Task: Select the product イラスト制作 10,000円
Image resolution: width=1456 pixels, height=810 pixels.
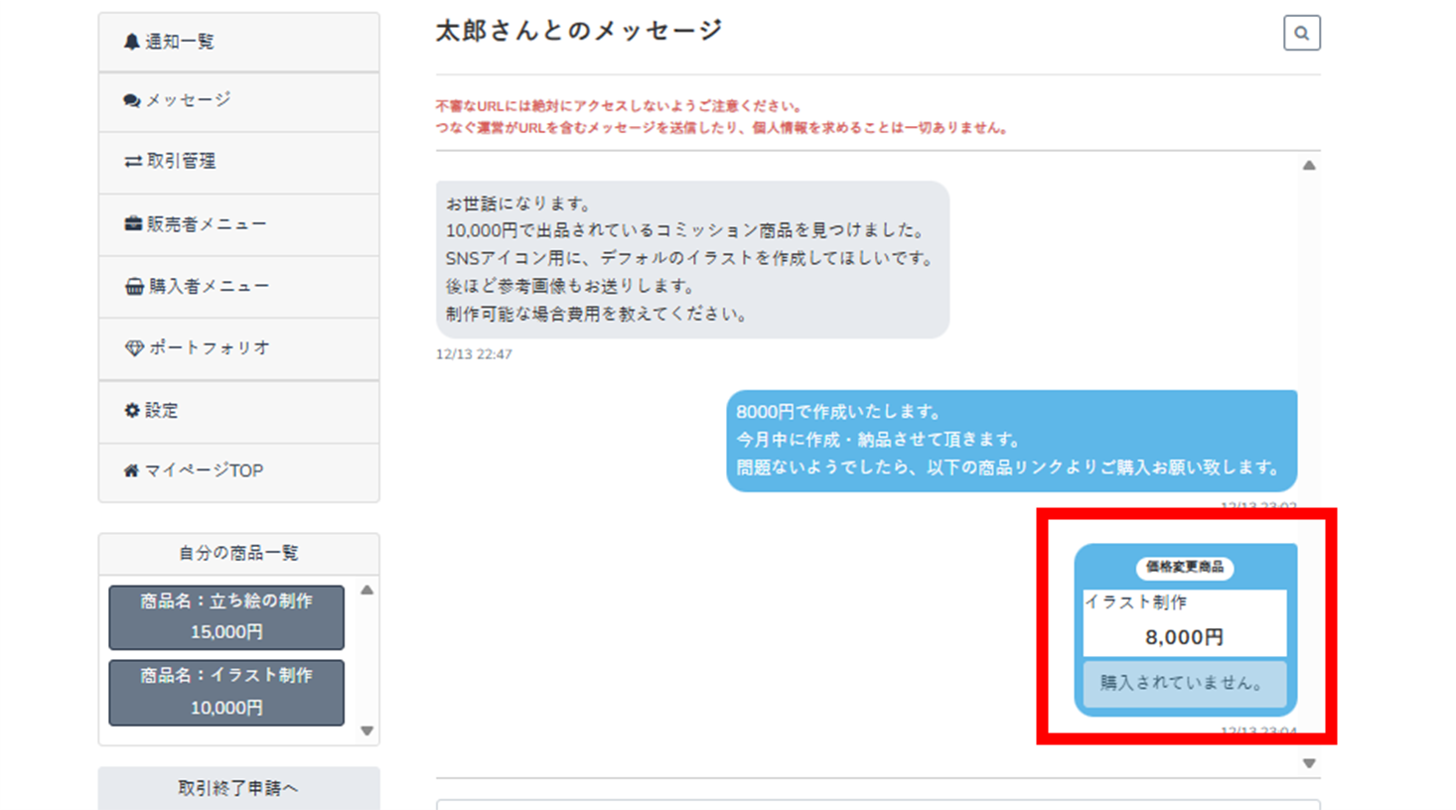Action: [226, 692]
